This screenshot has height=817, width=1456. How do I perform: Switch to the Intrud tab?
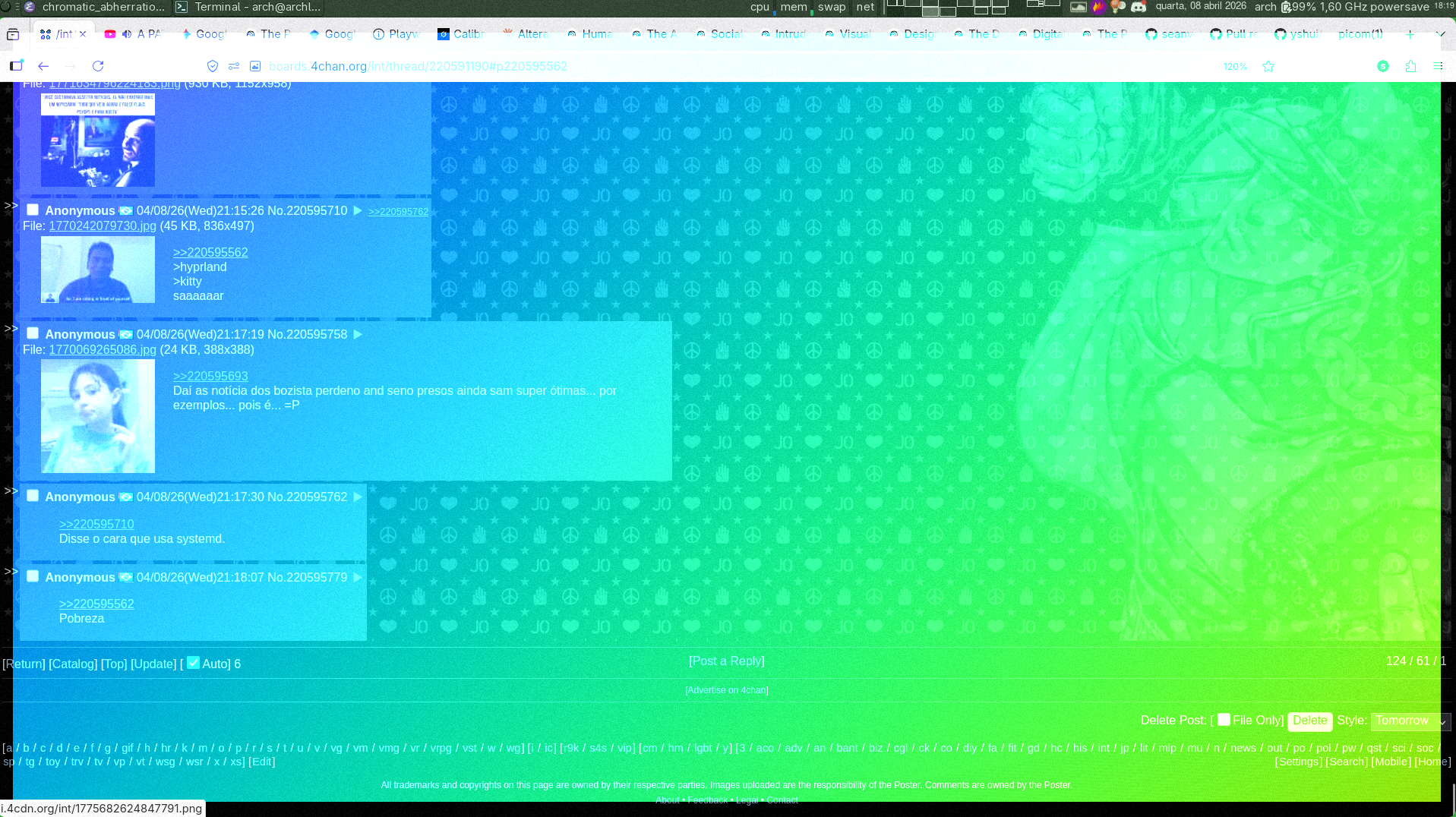click(782, 34)
